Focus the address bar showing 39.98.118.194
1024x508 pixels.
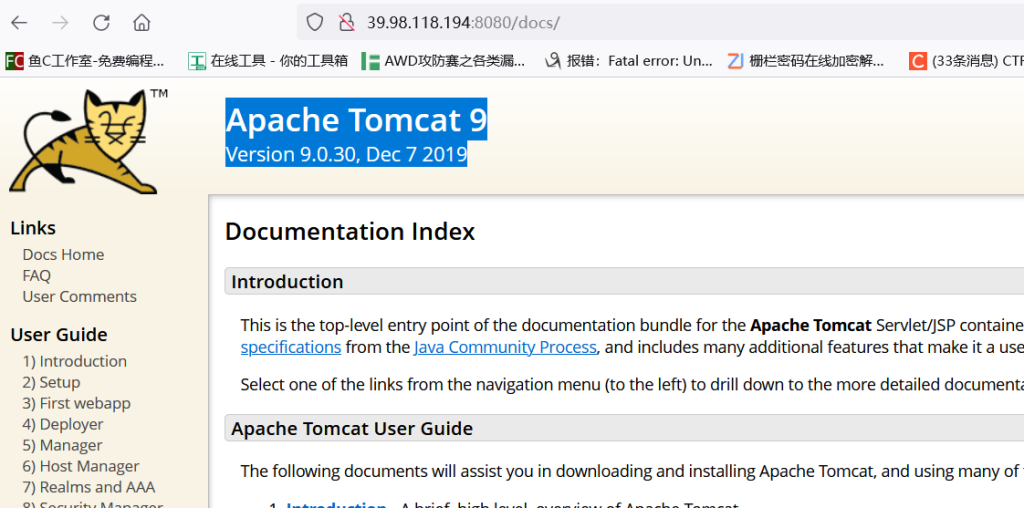pos(600,22)
